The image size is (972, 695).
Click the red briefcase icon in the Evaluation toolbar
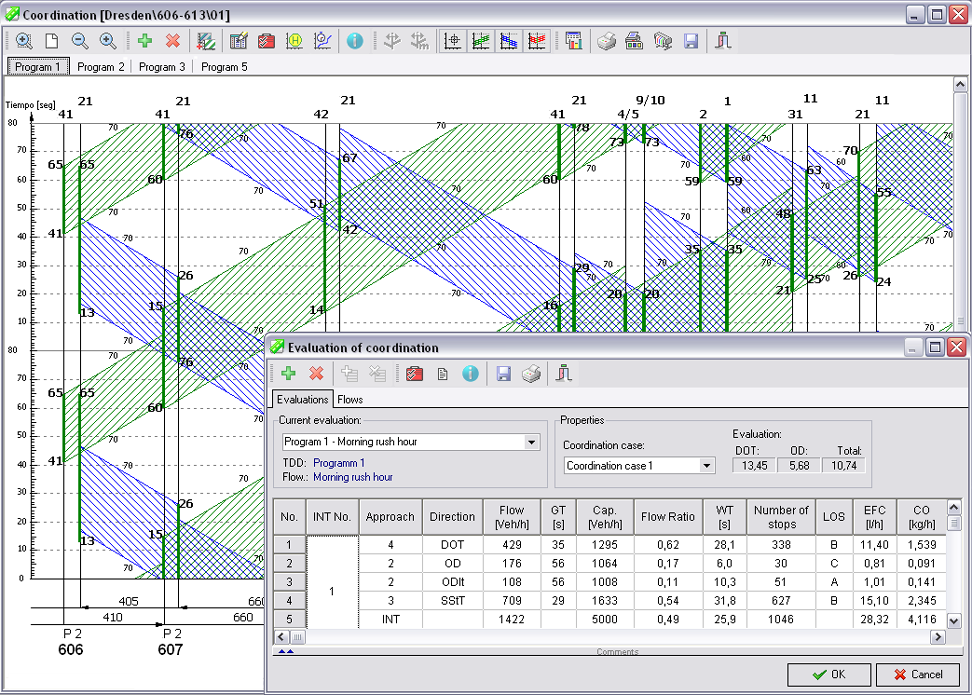pos(414,373)
